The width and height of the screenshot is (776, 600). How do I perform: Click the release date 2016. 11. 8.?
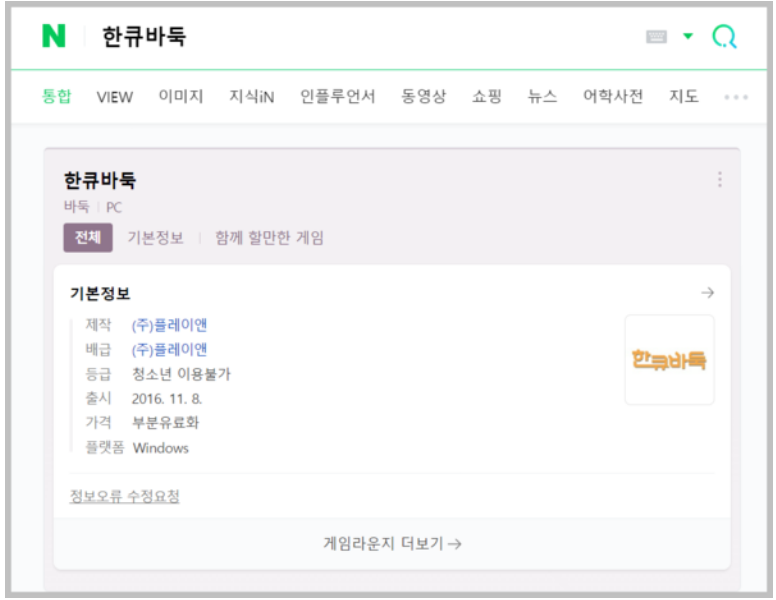tap(167, 399)
